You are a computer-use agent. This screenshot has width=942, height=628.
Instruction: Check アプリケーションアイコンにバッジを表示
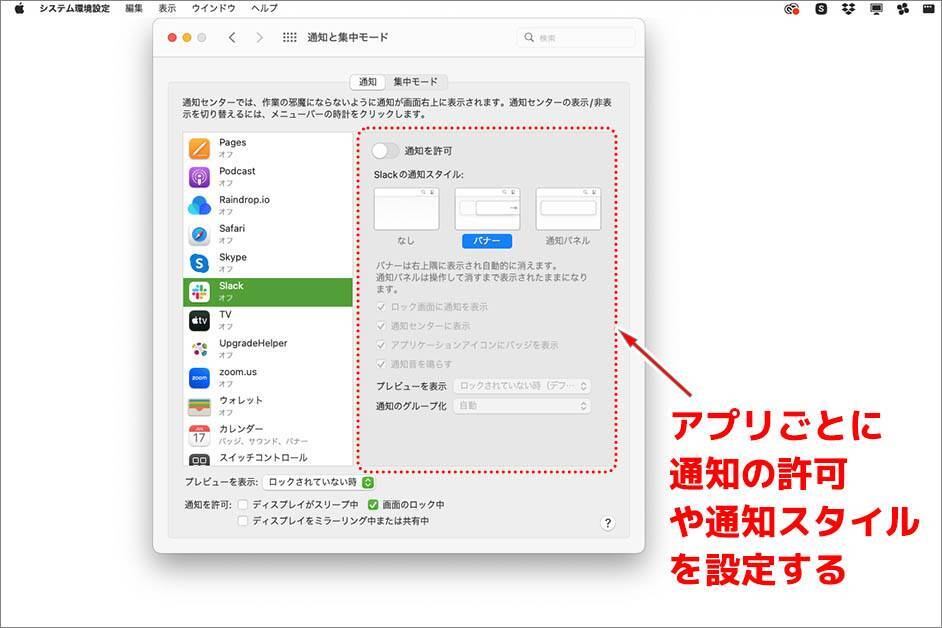point(381,345)
